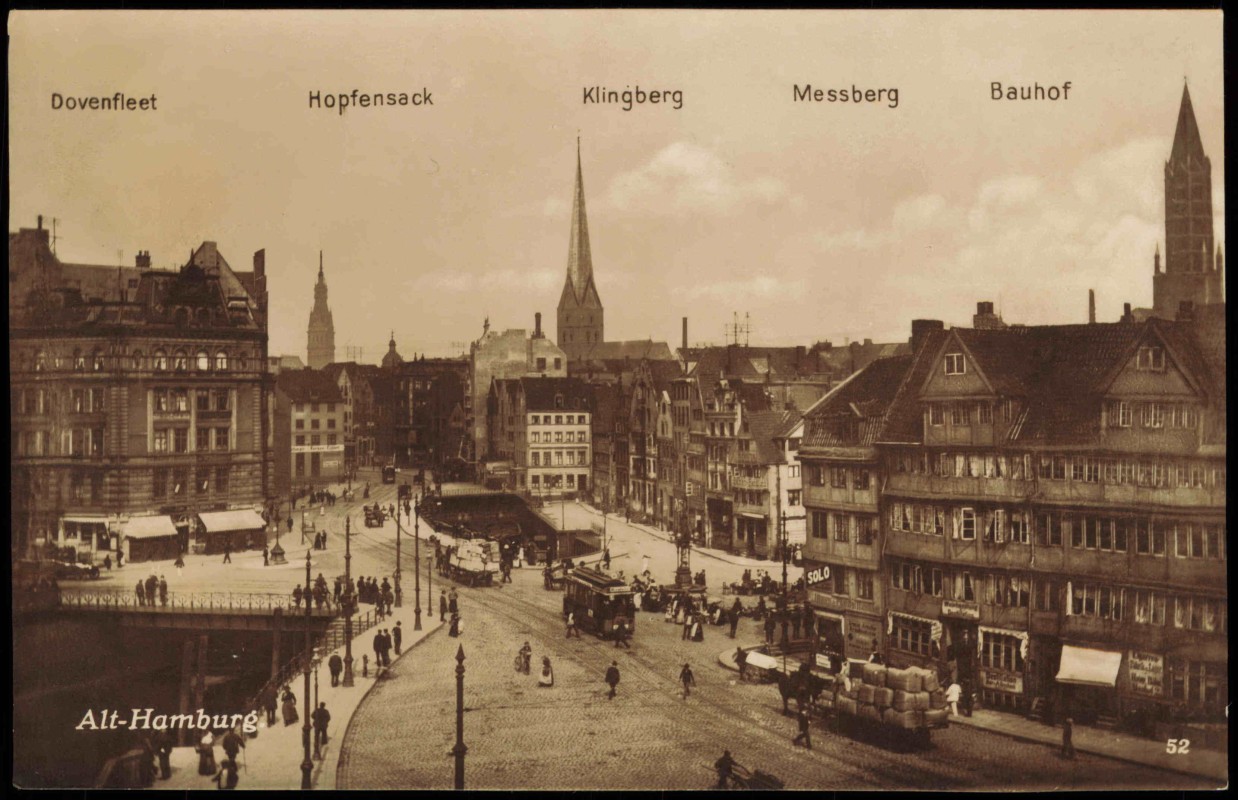Click the Dovenfleet street label
The image size is (1238, 800).
click(x=104, y=101)
